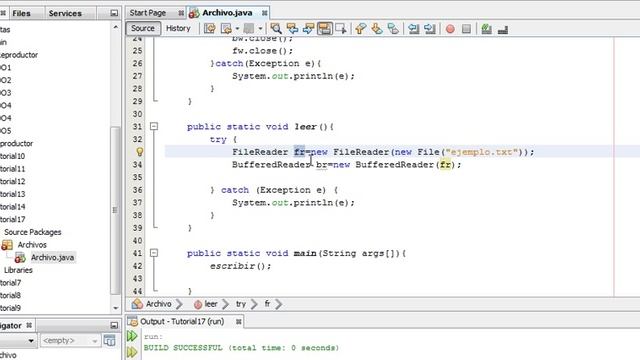Toggle Highlight Search in editor toolbar
Screen dimensions: 640x360
click(x=325, y=29)
